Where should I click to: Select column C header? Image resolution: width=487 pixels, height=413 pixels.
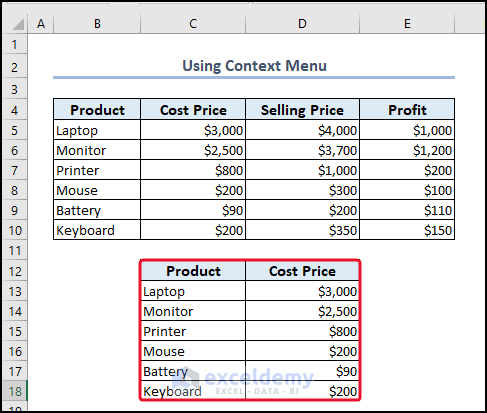point(193,24)
